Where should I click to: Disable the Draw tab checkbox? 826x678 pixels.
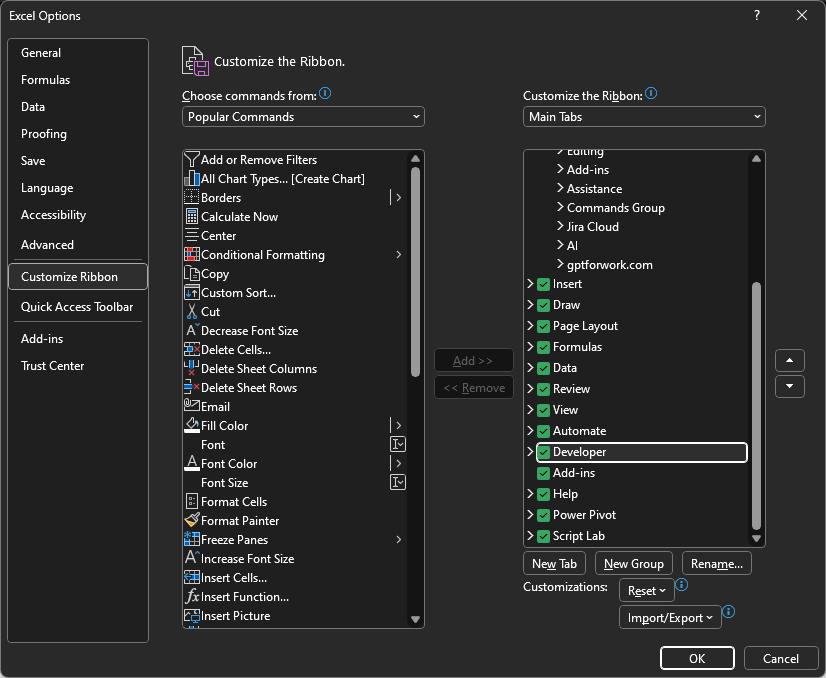[544, 306]
